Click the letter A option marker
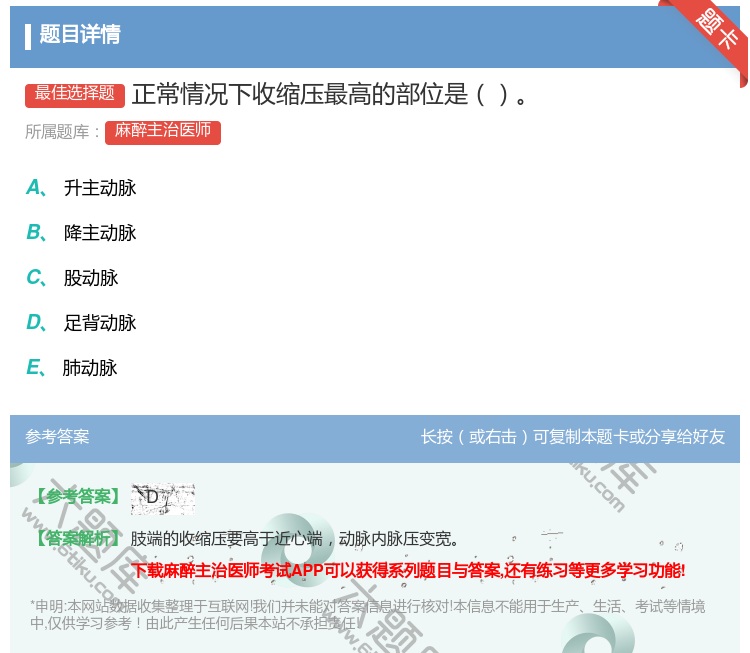750x653 pixels. tap(34, 188)
